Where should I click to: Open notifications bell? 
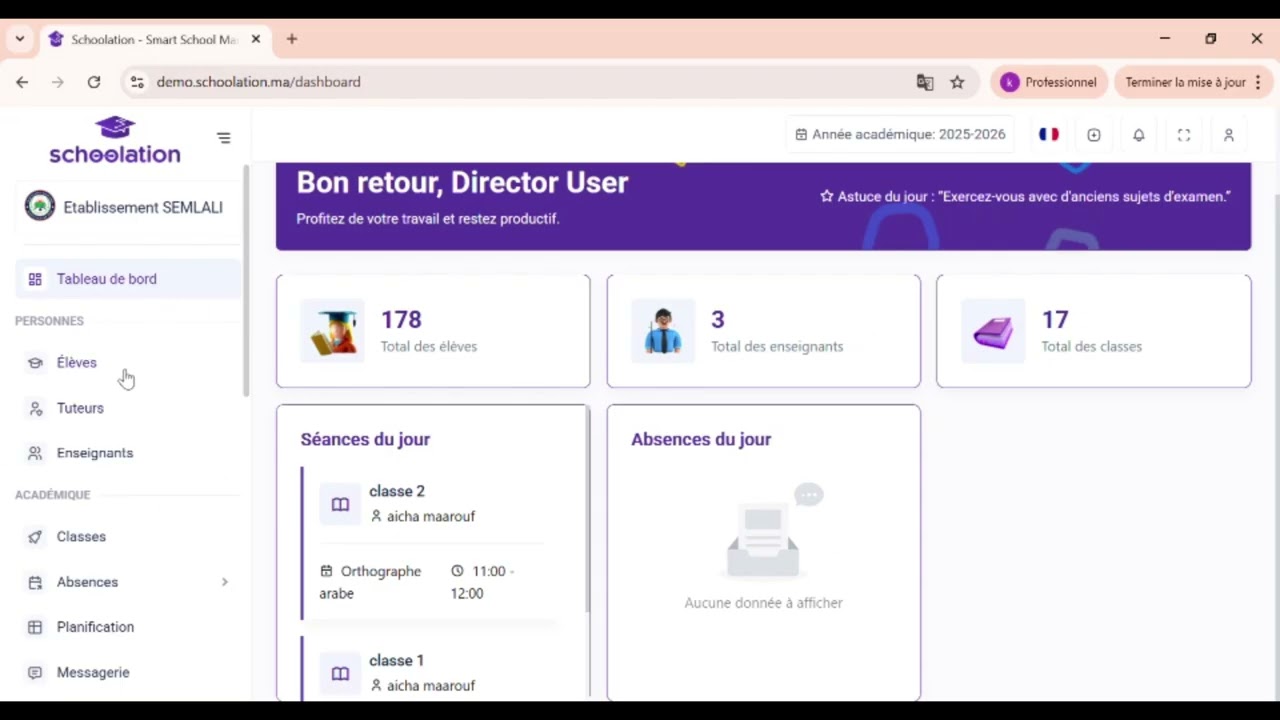(x=1139, y=135)
